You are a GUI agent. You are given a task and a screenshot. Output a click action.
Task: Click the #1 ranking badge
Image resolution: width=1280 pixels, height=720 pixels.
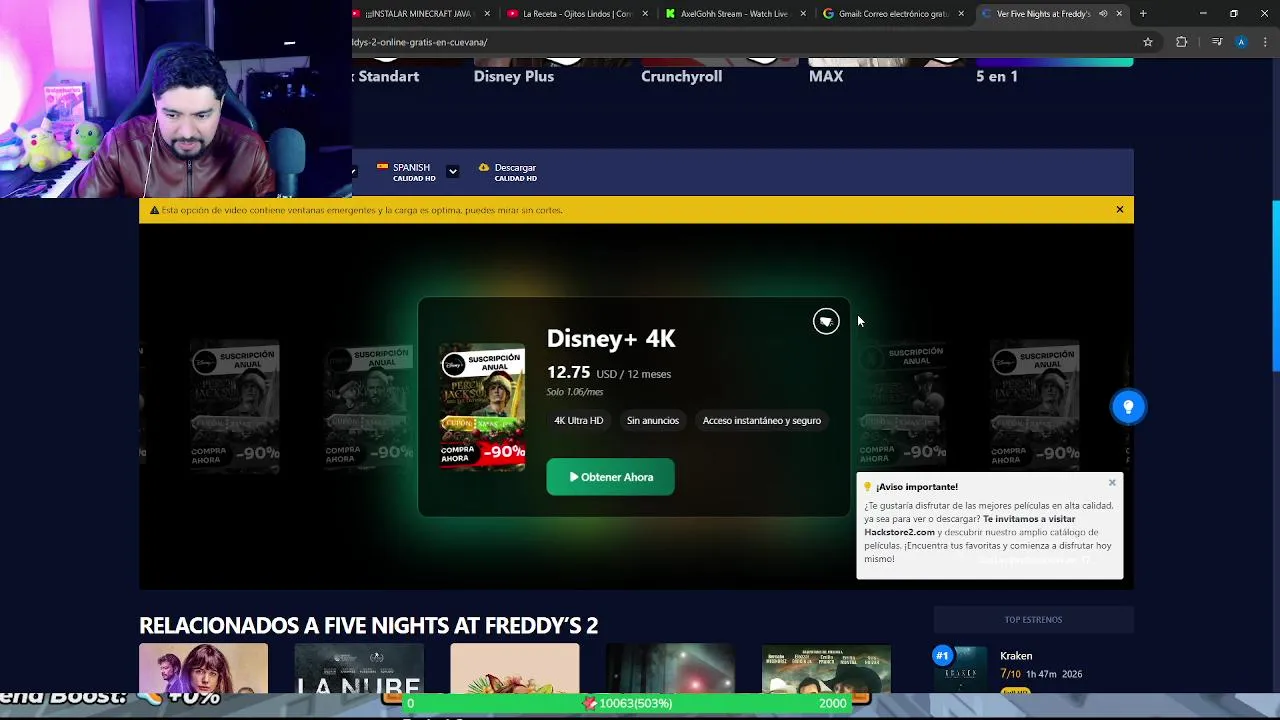click(941, 656)
